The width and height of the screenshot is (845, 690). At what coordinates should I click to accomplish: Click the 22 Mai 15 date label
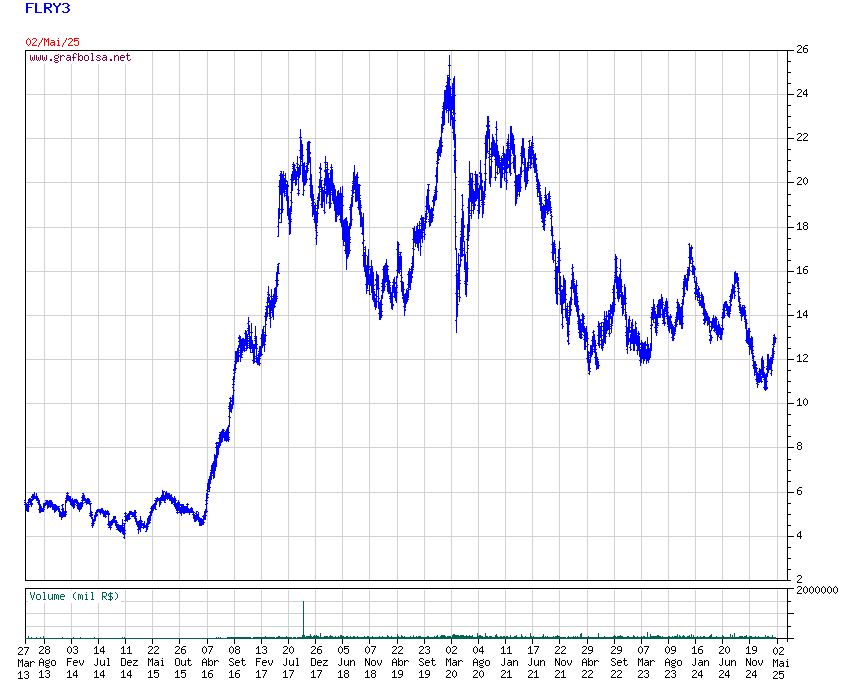pyautogui.click(x=155, y=663)
